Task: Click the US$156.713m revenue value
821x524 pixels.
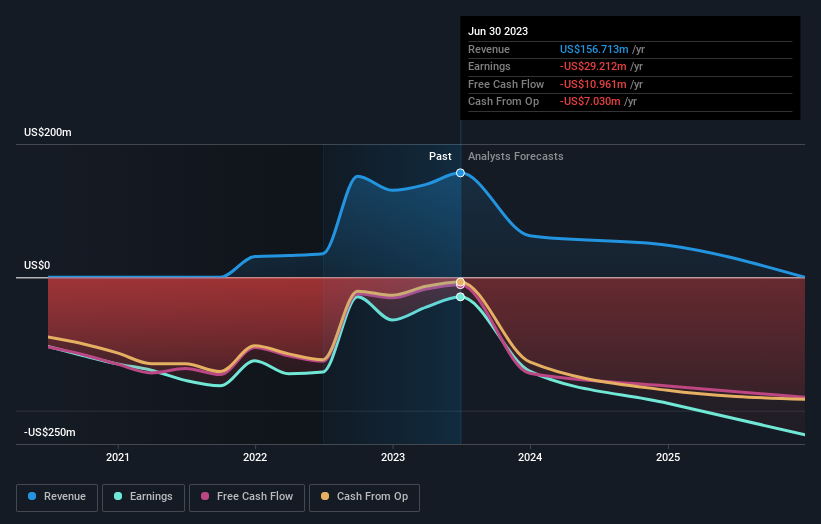Action: 594,49
